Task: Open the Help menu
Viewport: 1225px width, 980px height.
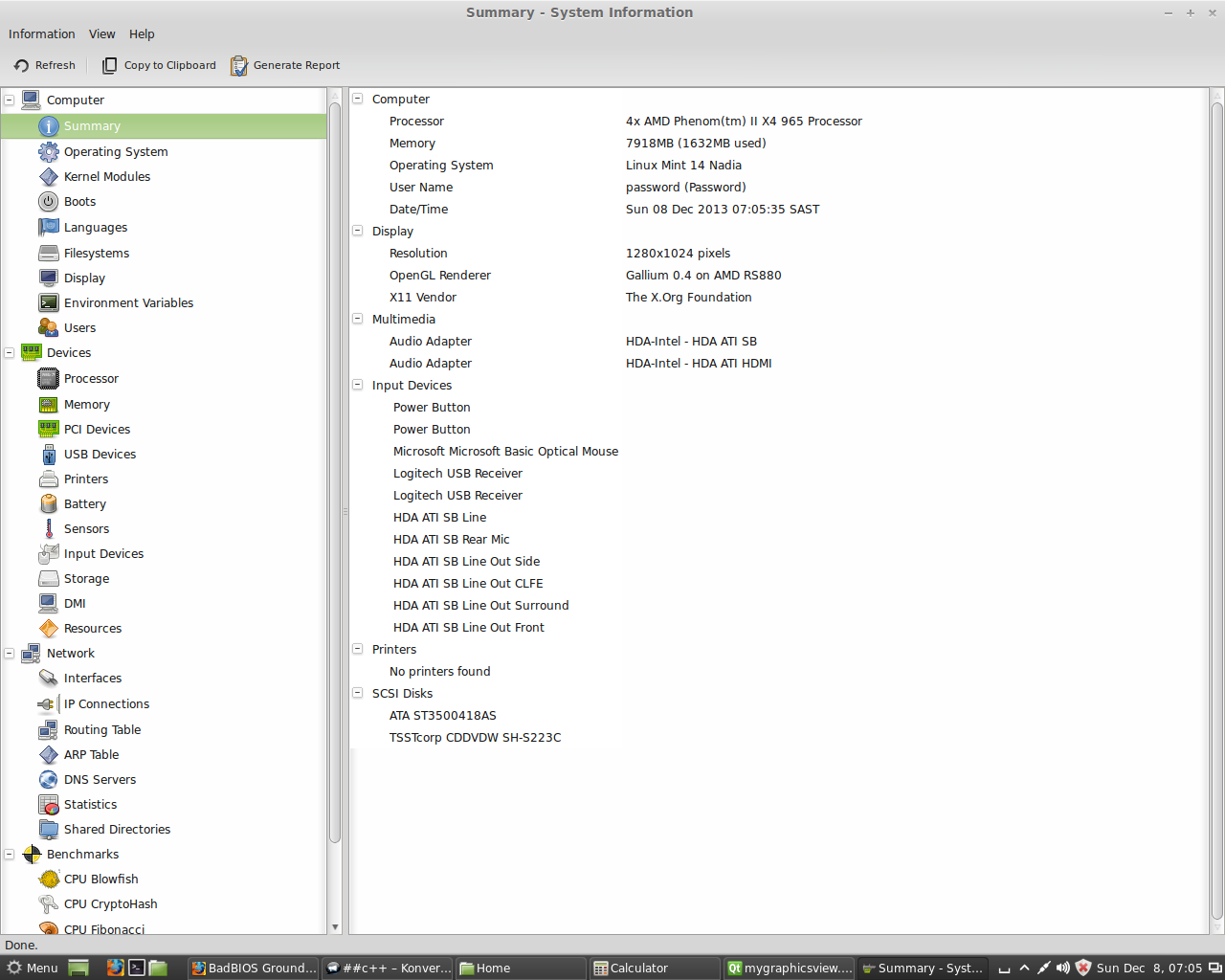Action: coord(142,33)
